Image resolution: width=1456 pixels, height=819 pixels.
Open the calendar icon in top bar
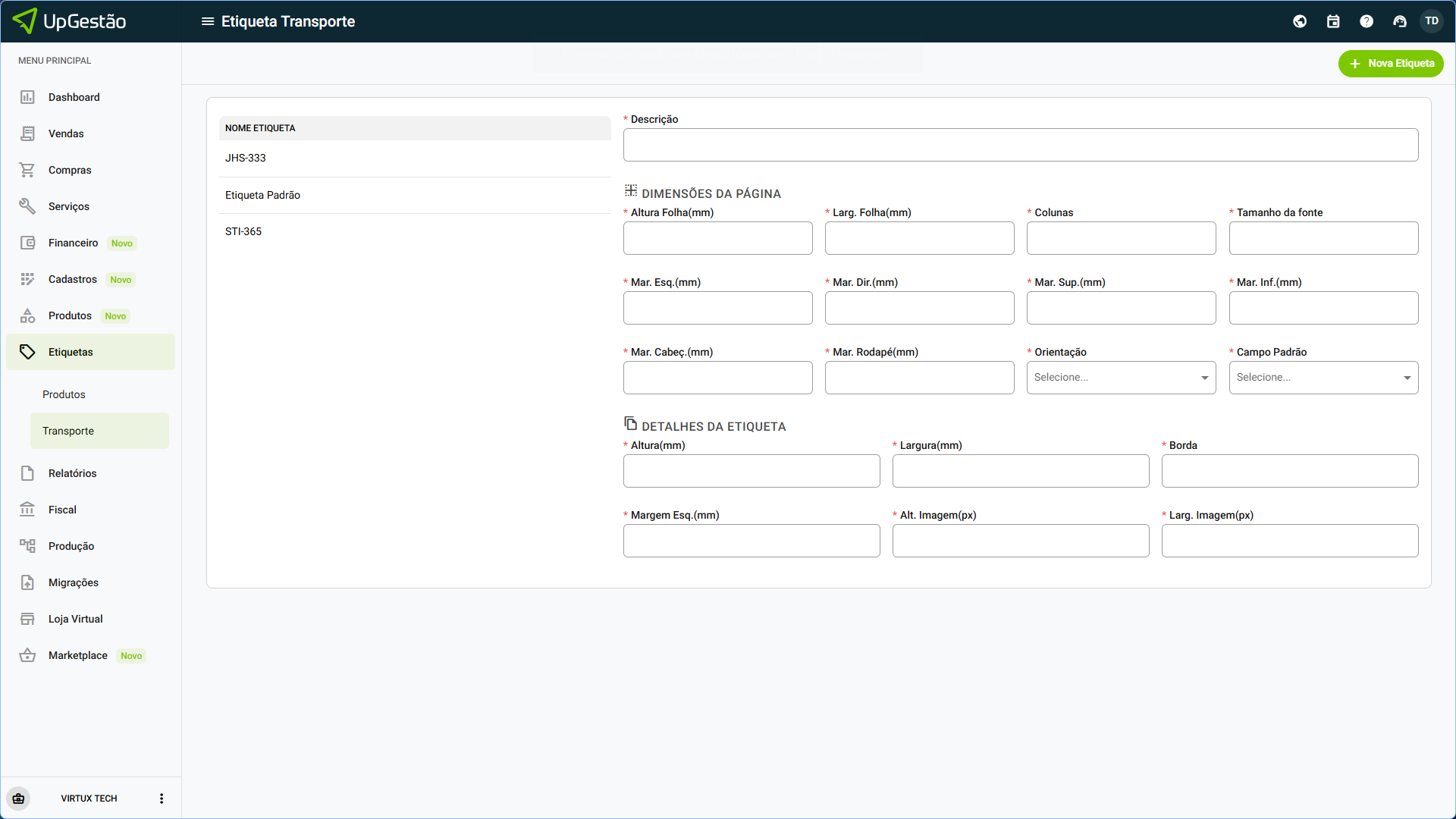(1333, 21)
